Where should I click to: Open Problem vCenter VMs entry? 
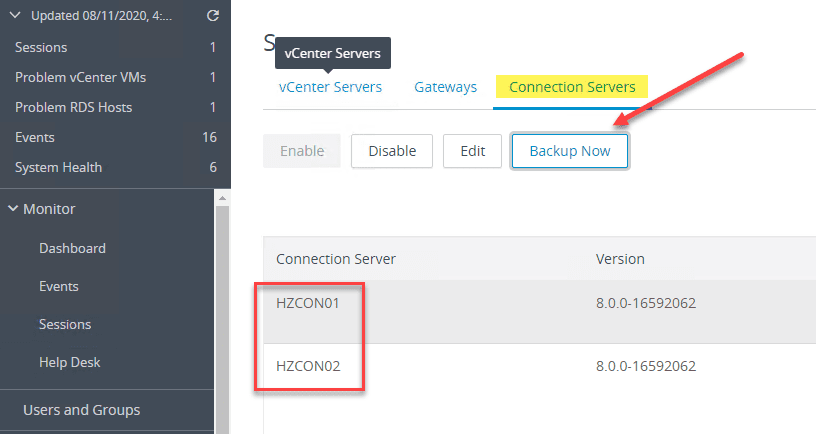coord(115,78)
